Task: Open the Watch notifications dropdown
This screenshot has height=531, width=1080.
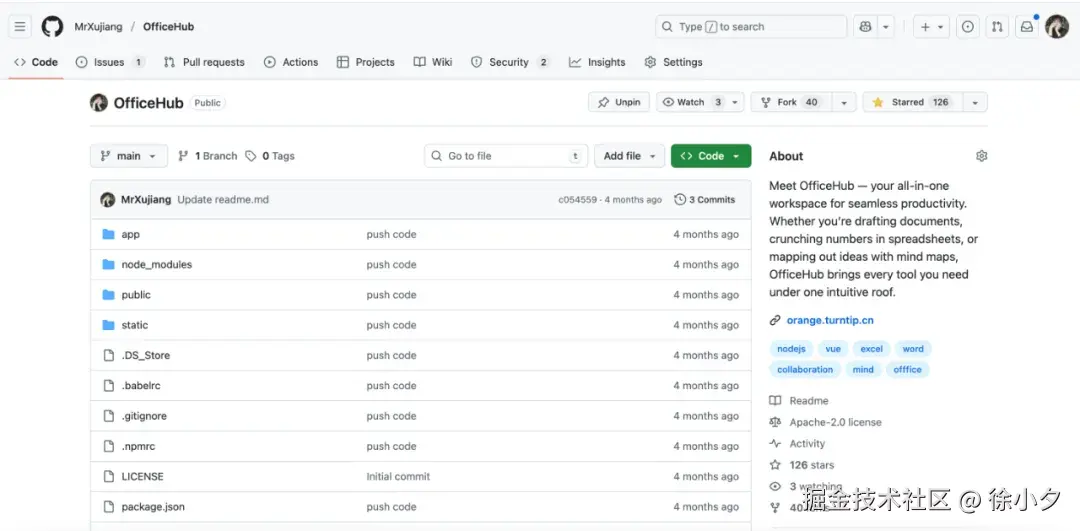Action: pyautogui.click(x=700, y=102)
